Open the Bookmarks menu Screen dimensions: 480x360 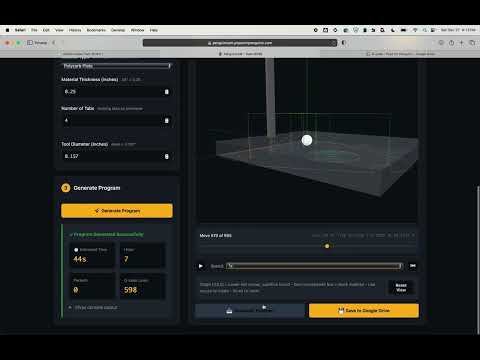pyautogui.click(x=96, y=30)
